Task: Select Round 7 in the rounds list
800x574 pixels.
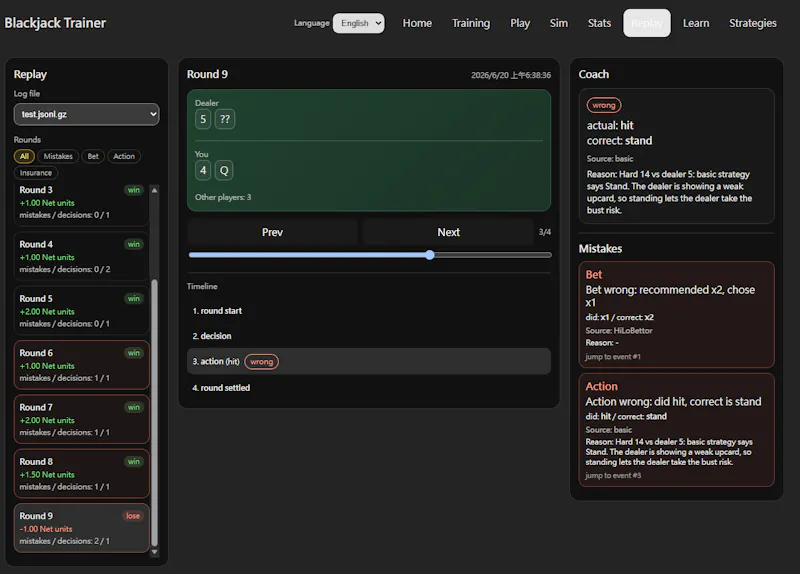Action: coord(81,419)
